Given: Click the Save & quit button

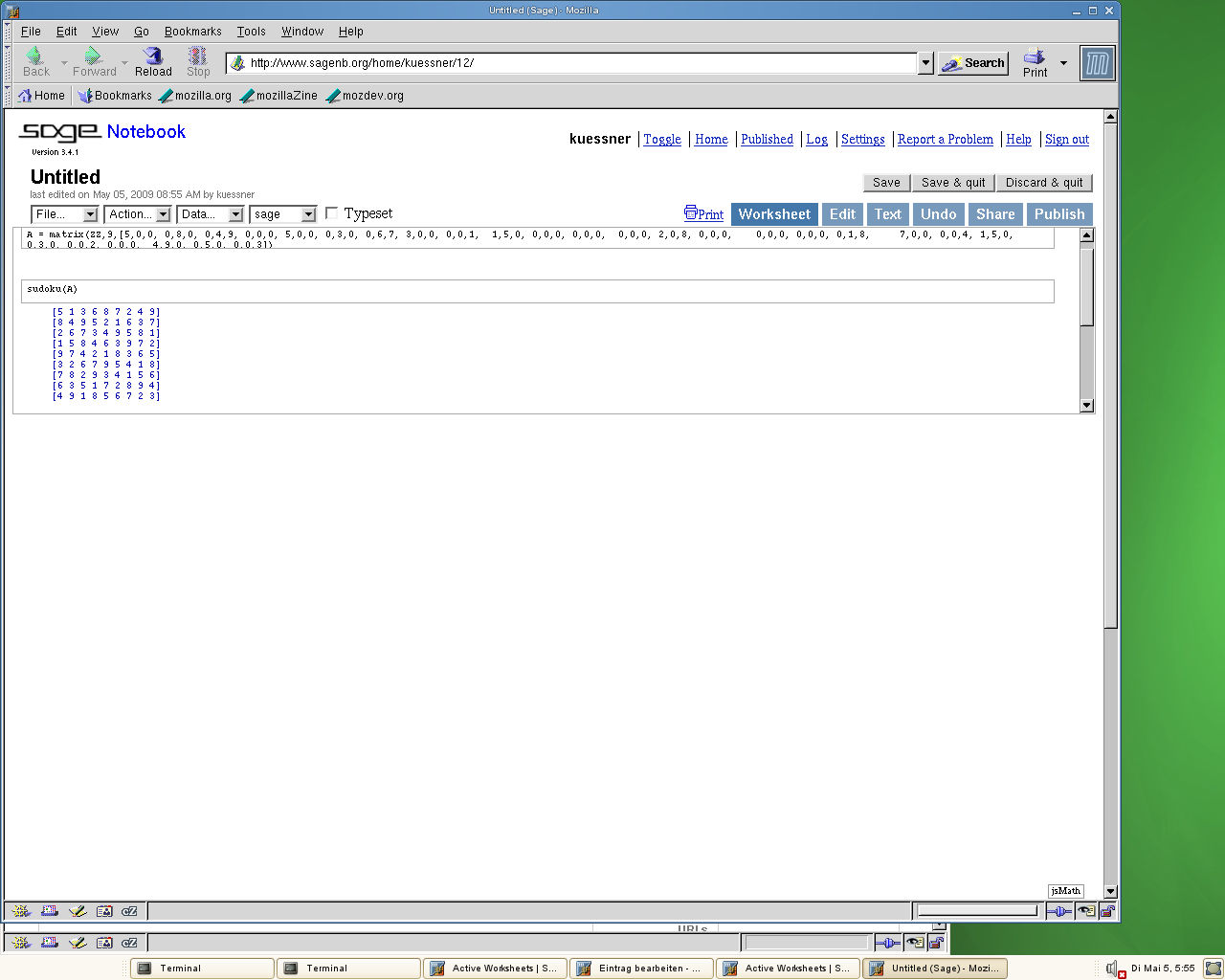Looking at the screenshot, I should tap(952, 183).
